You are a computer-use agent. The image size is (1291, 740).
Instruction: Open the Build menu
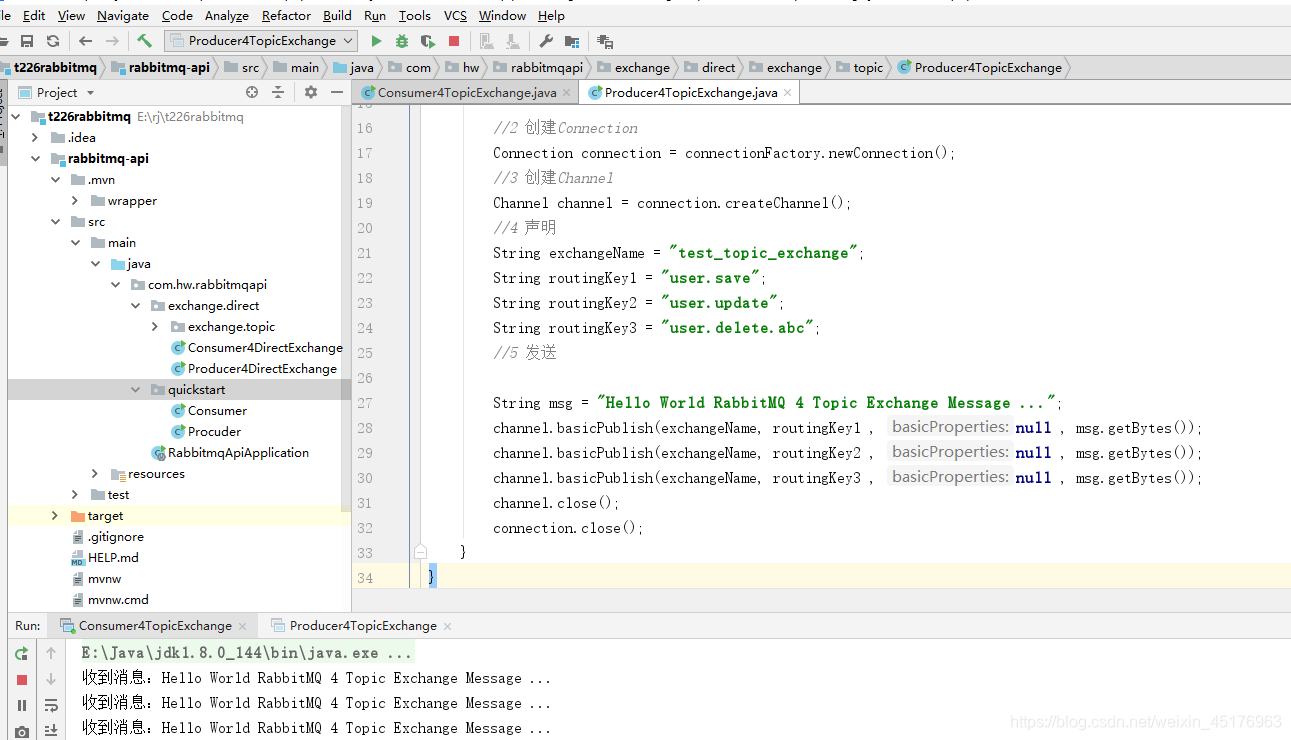coord(337,15)
